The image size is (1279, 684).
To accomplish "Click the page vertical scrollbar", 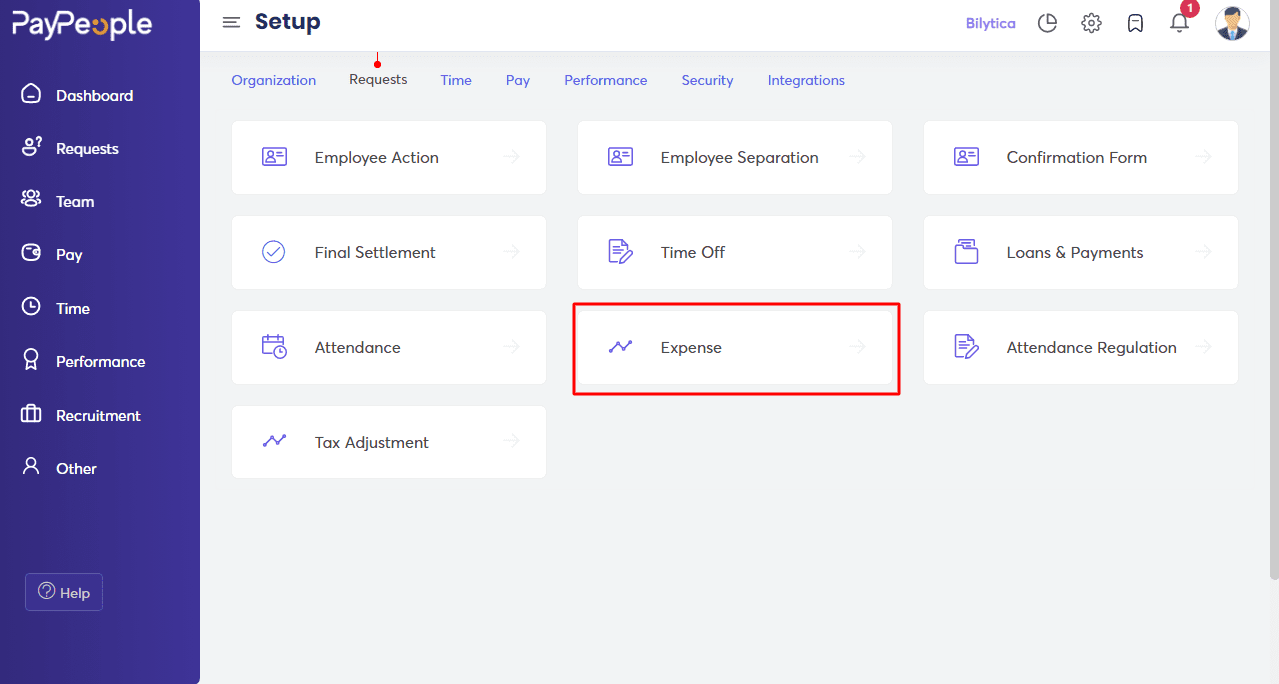I will click(x=1273, y=290).
